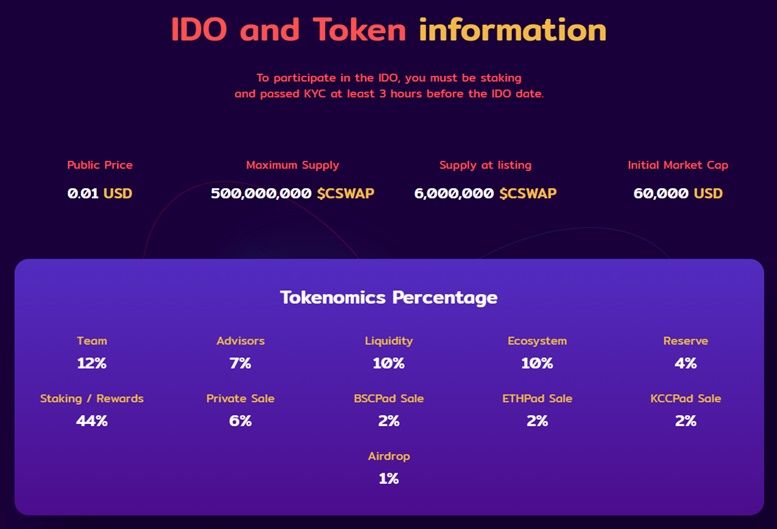777x529 pixels.
Task: Select the Reserve 4% allocation
Action: pos(685,353)
